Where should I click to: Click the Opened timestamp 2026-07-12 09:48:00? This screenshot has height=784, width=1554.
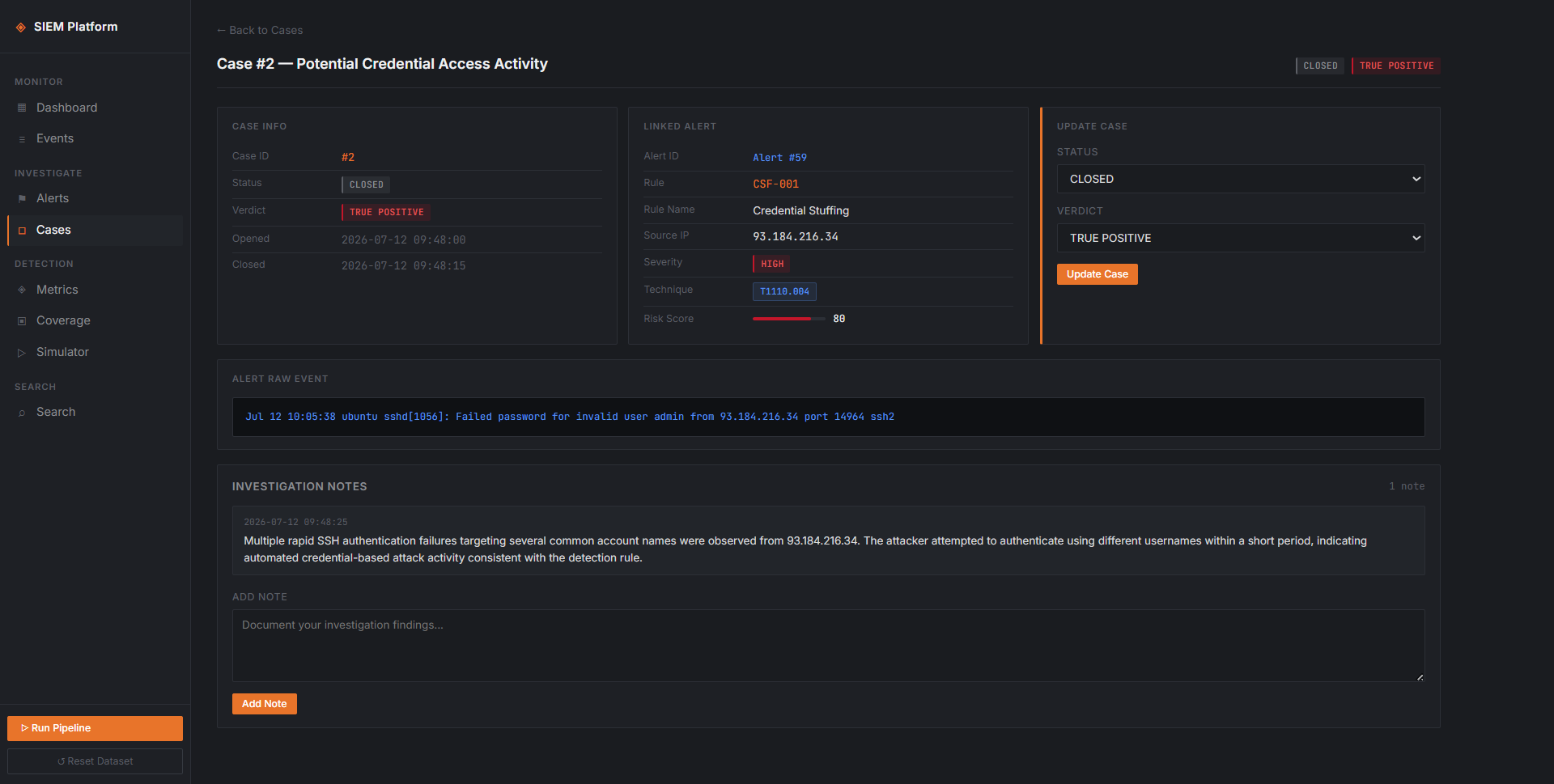(403, 239)
